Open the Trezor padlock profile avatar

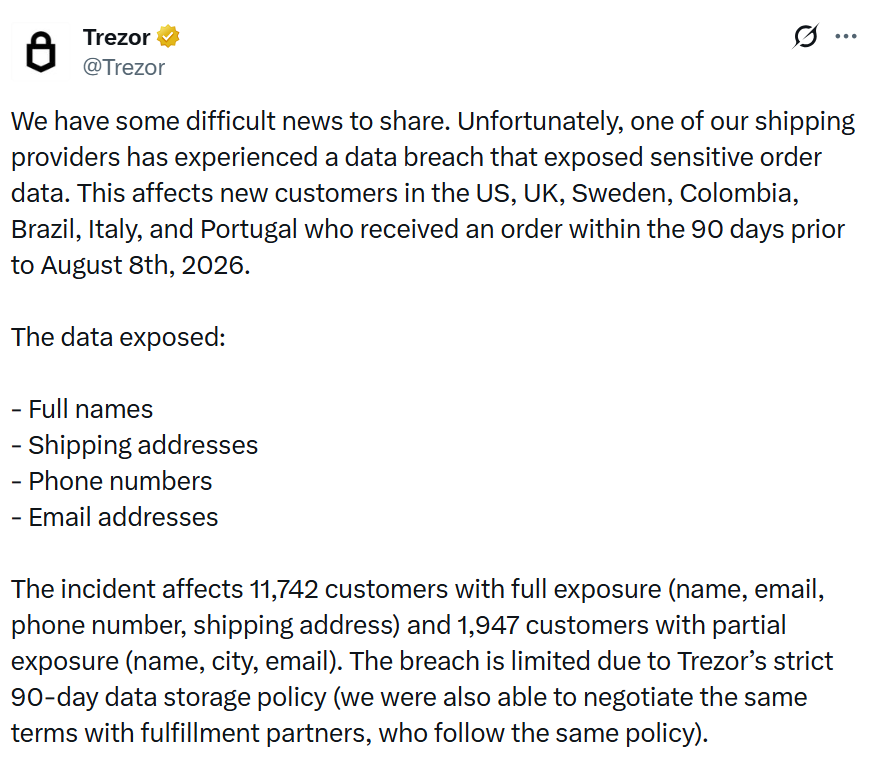(x=41, y=52)
